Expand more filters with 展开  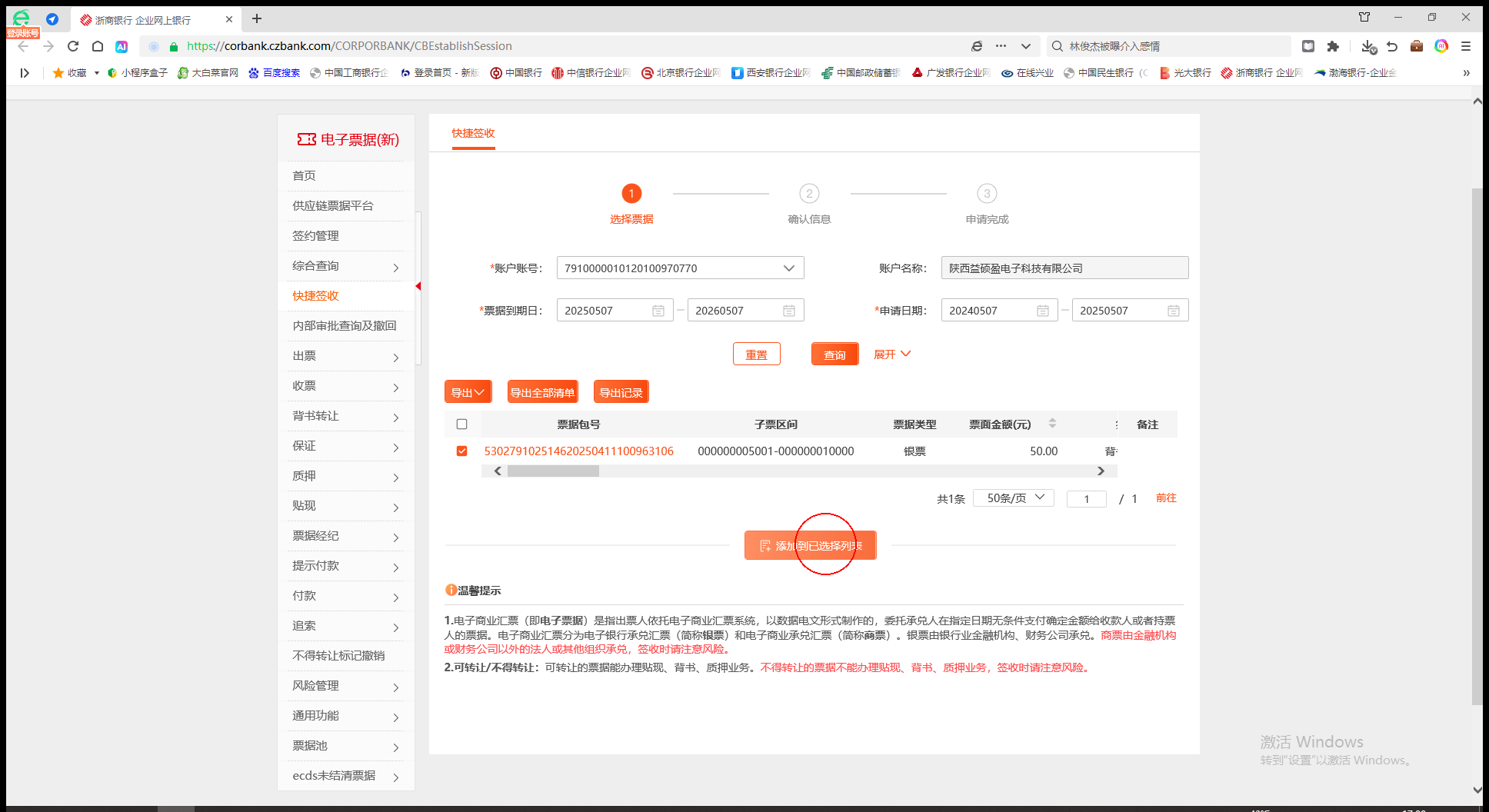point(892,354)
